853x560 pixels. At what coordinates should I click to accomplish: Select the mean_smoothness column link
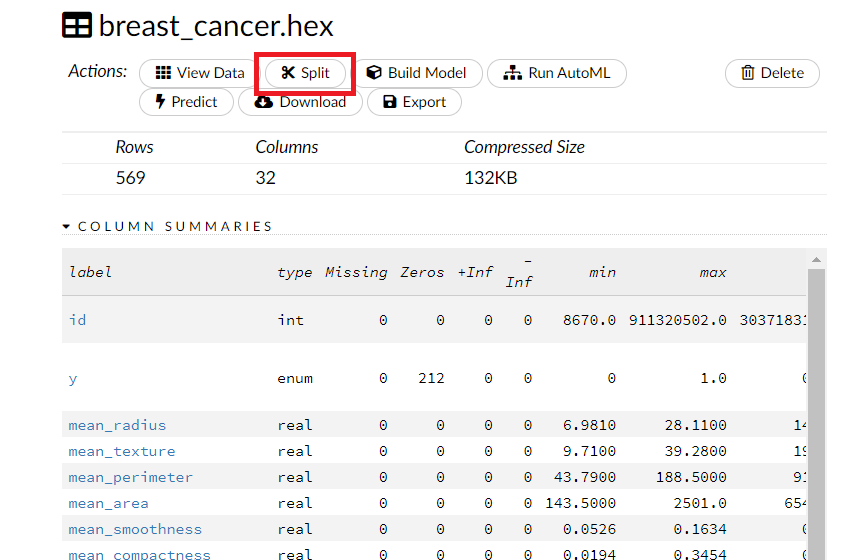click(134, 529)
